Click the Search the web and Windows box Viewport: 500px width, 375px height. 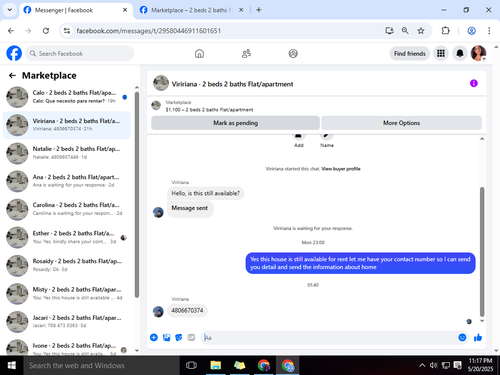coord(102,366)
